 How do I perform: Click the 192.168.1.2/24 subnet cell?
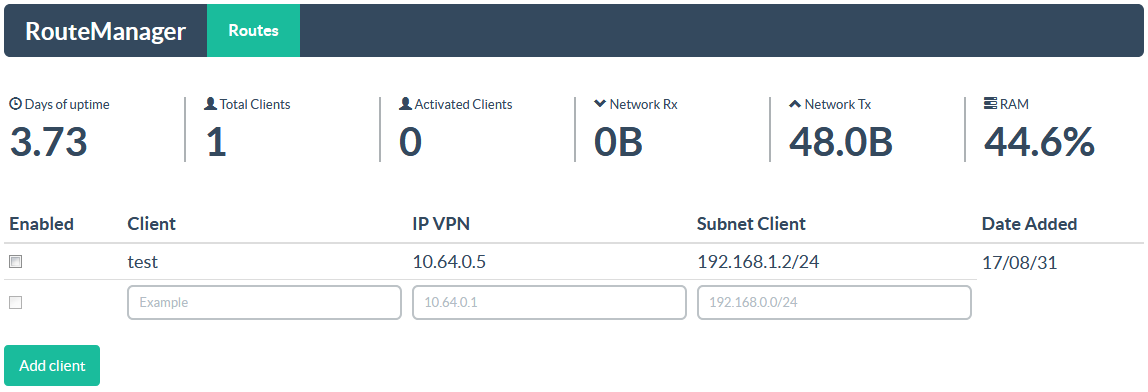[758, 262]
